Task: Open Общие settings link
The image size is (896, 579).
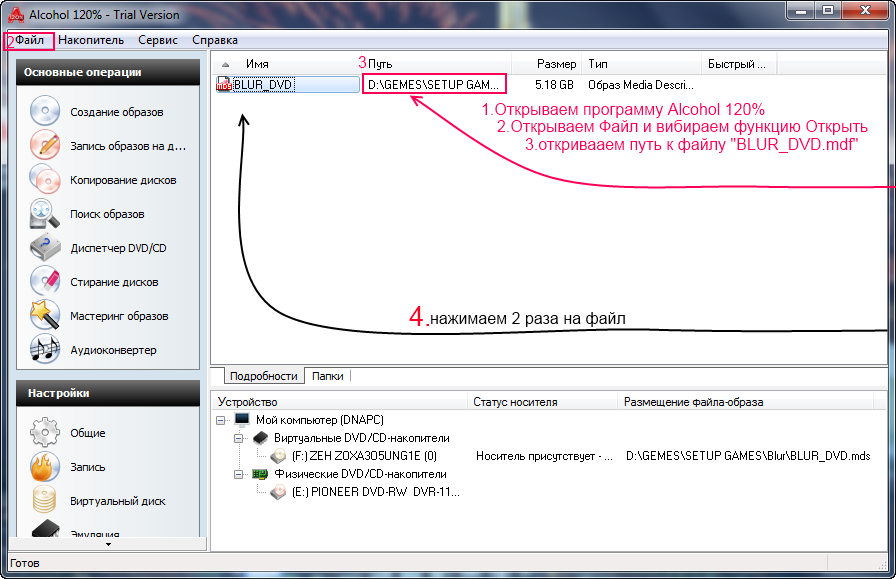Action: [x=87, y=433]
